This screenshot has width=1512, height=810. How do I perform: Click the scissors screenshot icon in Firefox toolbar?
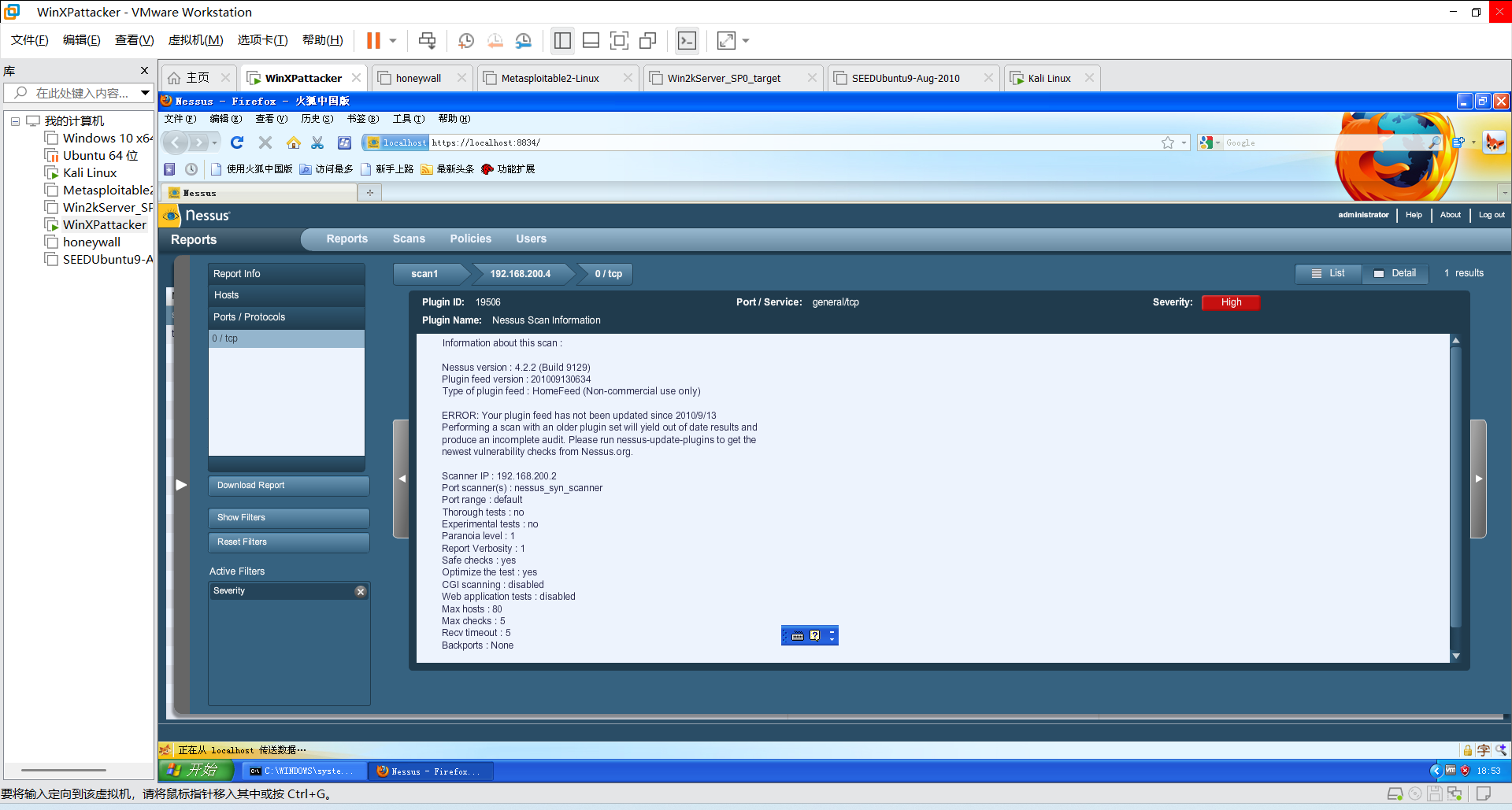coord(317,142)
